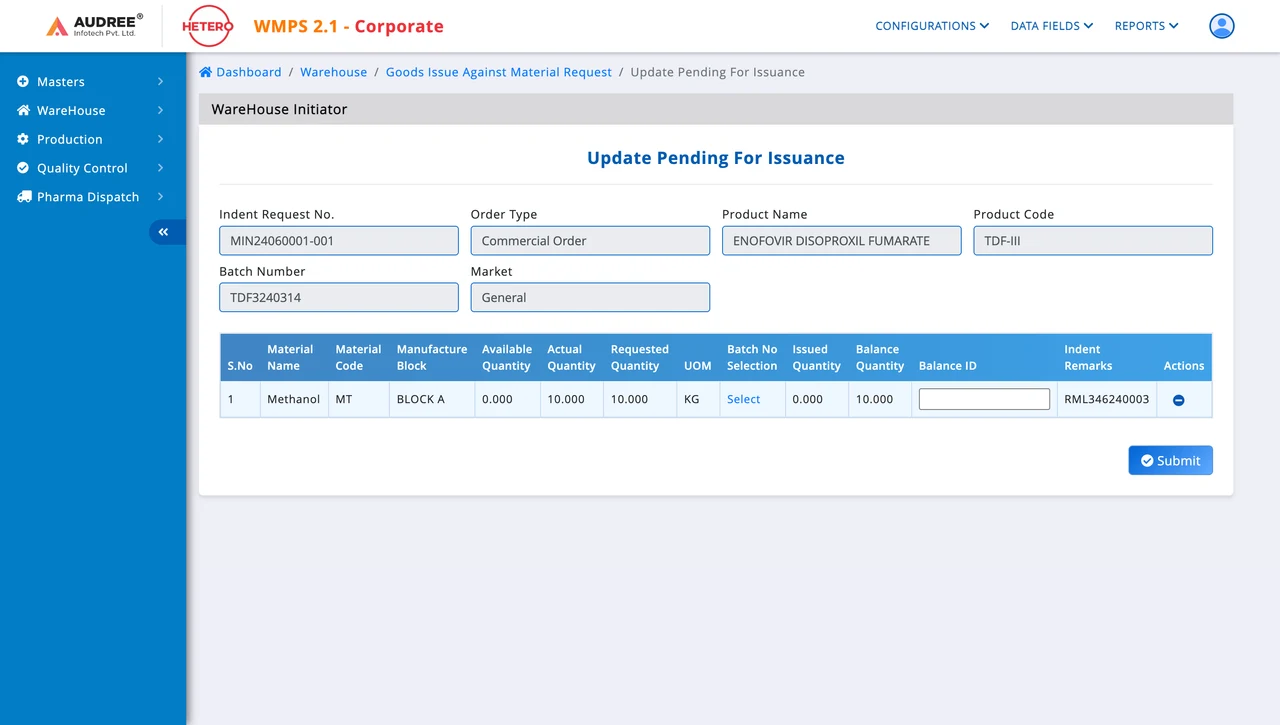Viewport: 1280px width, 725px height.
Task: Open the Data Fields dropdown menu
Action: (1052, 26)
